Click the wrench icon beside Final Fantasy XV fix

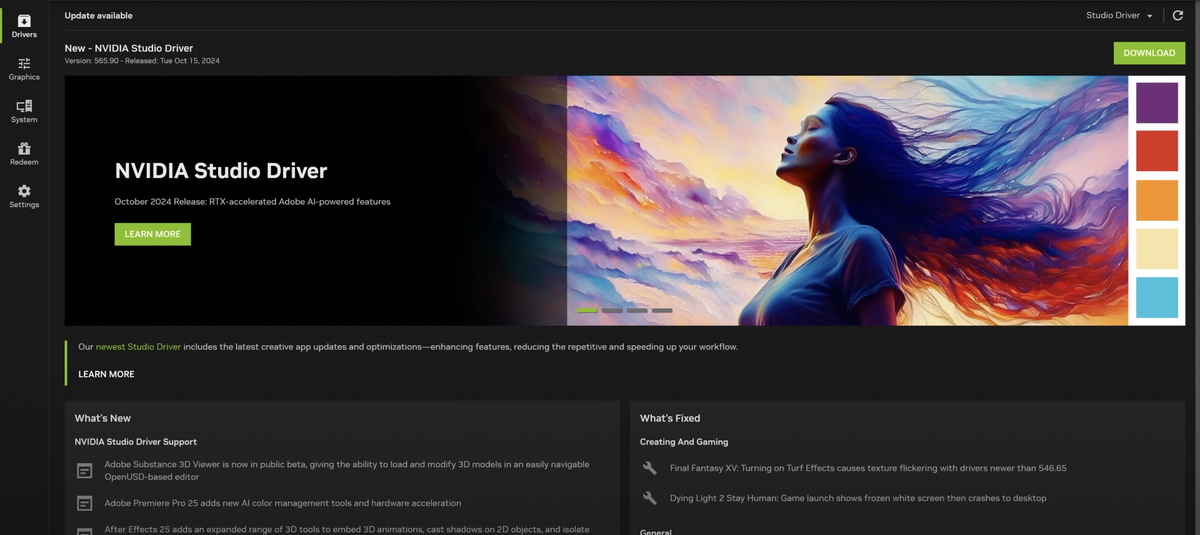[x=650, y=468]
